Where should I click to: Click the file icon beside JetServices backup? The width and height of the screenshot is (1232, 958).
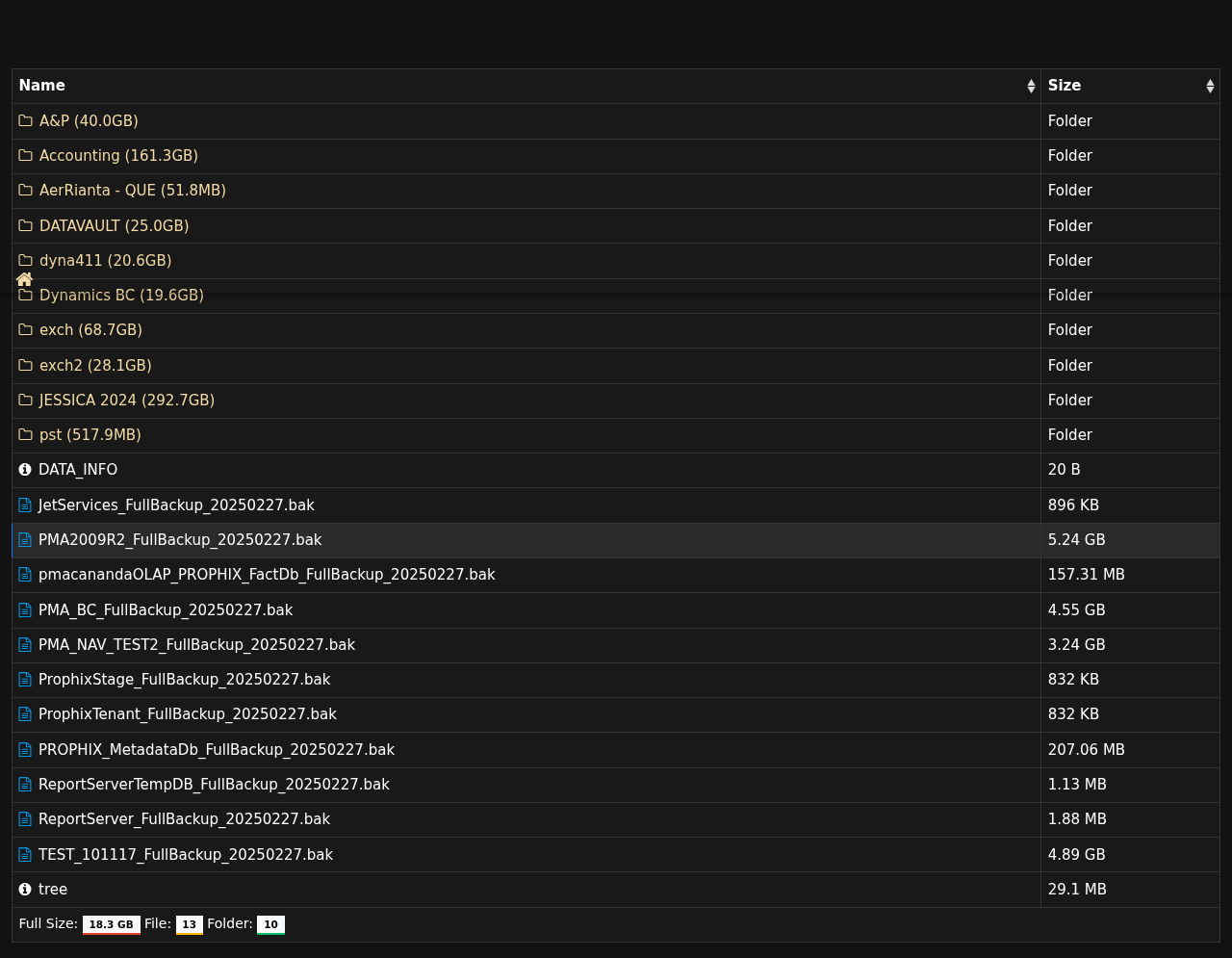point(26,505)
